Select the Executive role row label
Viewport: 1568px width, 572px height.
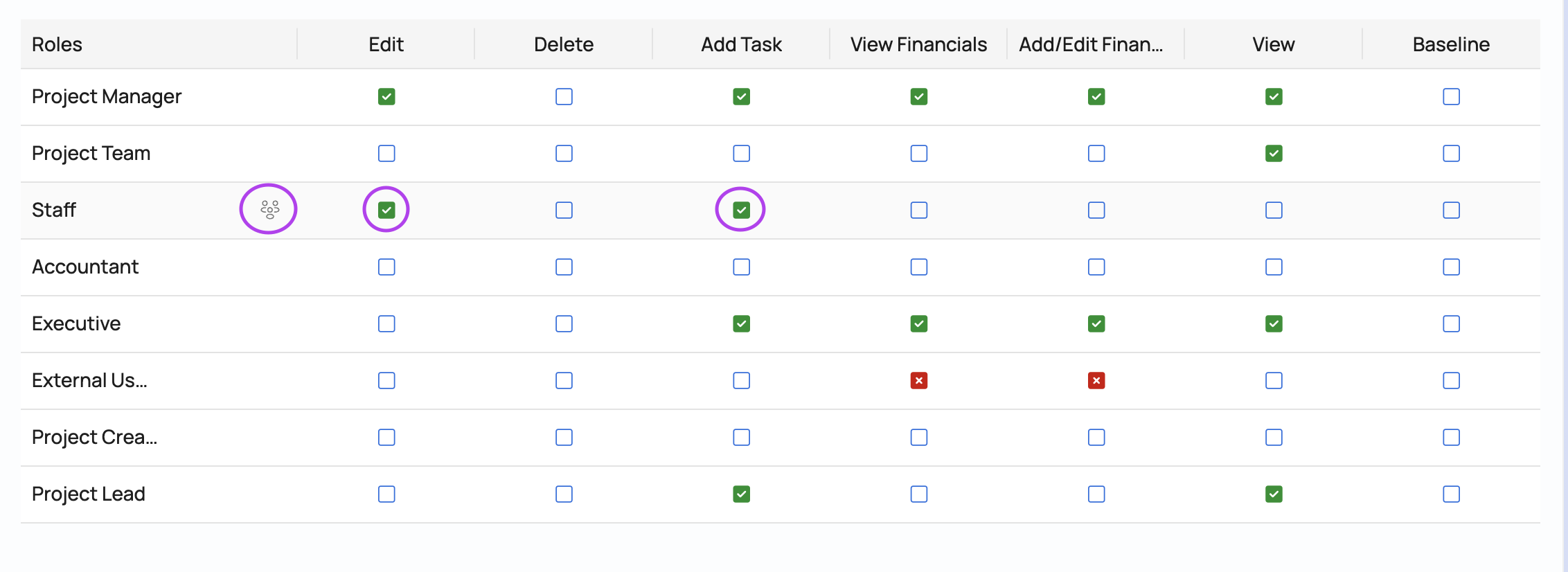tap(76, 323)
